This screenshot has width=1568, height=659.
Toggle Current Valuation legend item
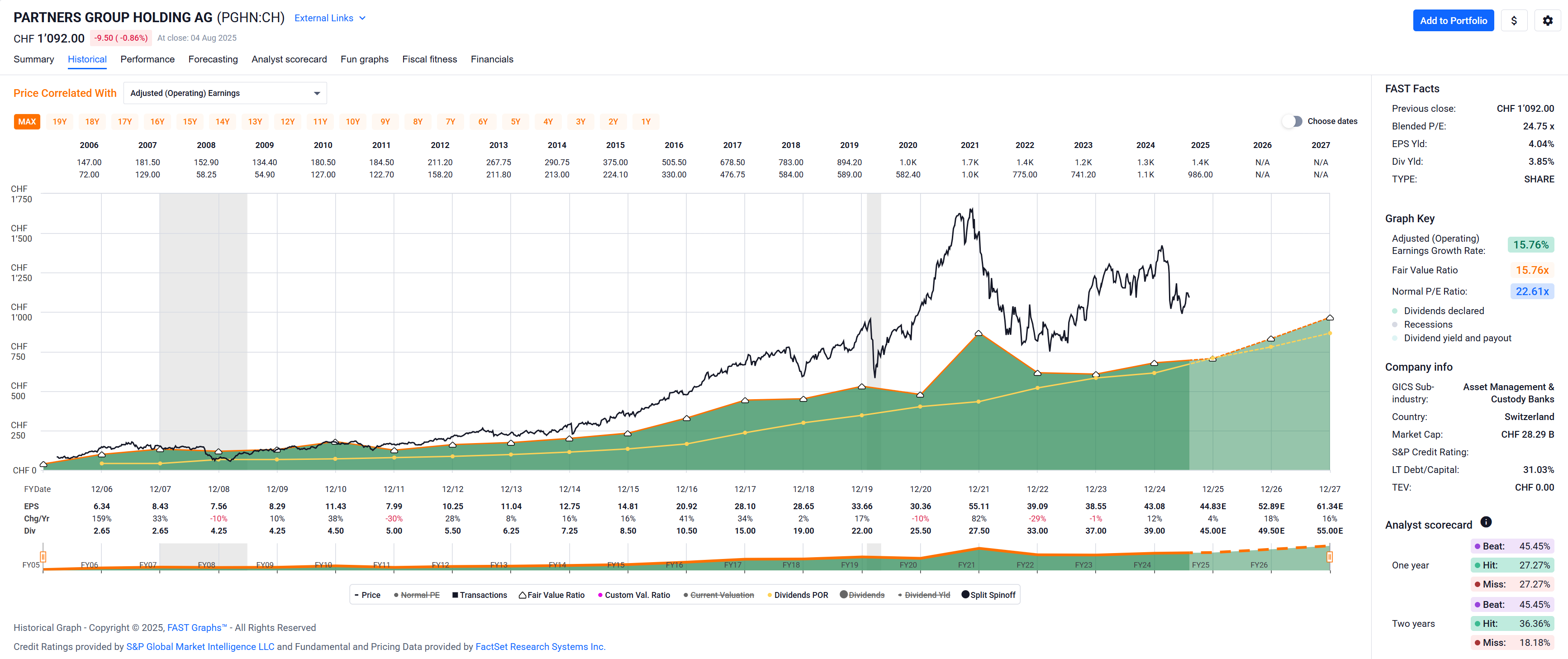coord(718,595)
